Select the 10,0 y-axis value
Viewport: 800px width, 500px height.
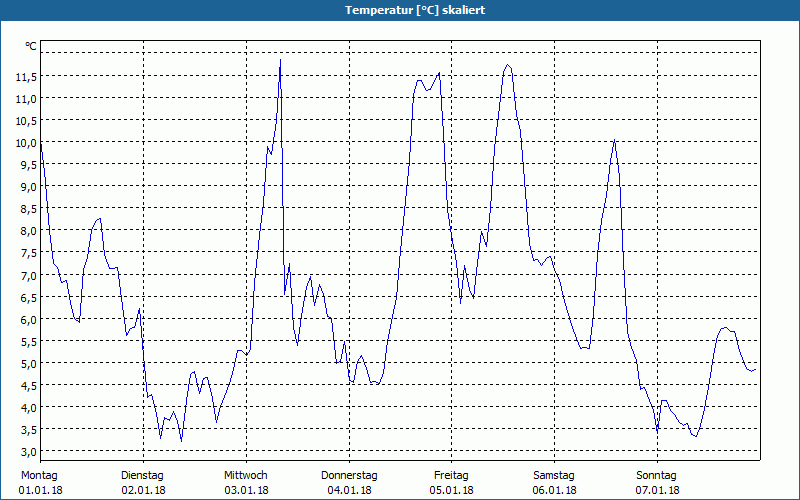pyautogui.click(x=26, y=143)
